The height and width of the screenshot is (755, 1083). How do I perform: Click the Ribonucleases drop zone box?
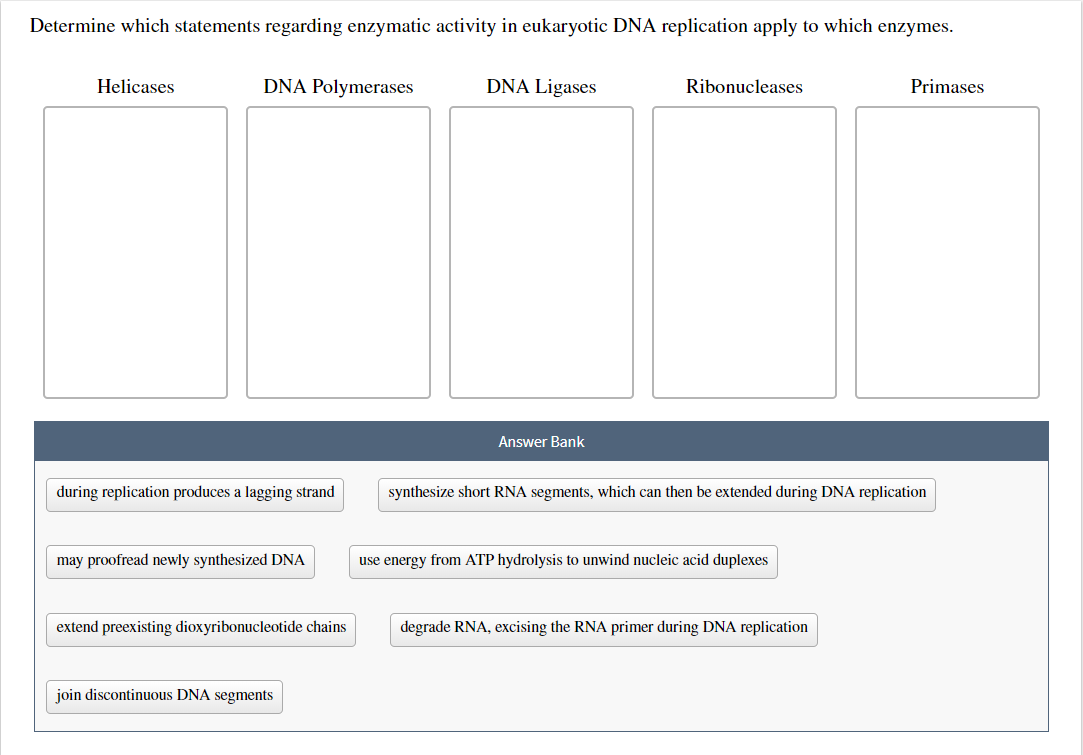[x=744, y=250]
